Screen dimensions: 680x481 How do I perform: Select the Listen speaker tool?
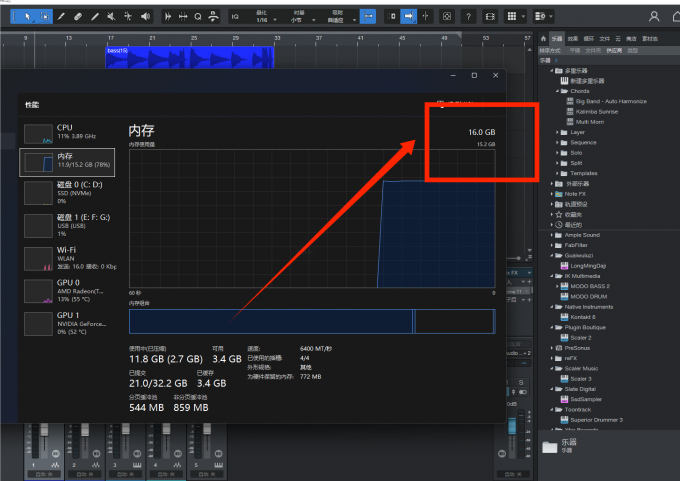click(146, 16)
